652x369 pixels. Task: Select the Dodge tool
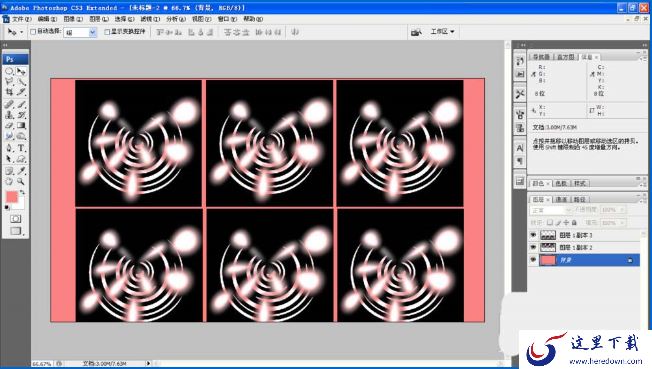tap(21, 136)
